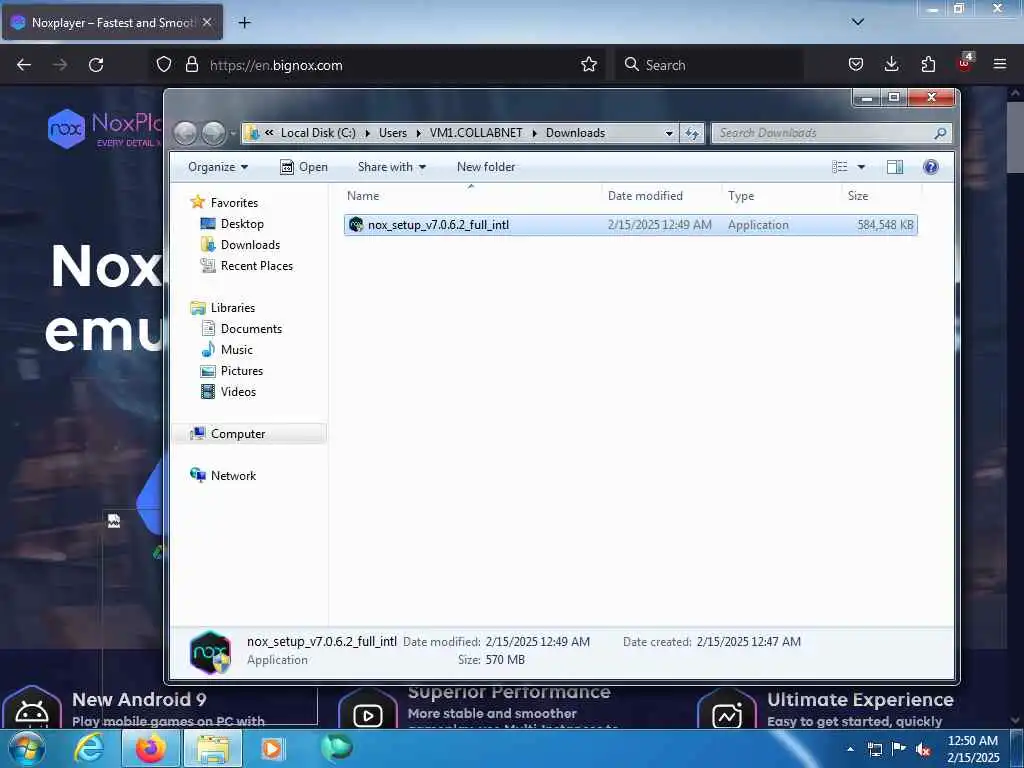The image size is (1024, 768).
Task: Open Firefox downloads panel
Action: pyautogui.click(x=891, y=65)
